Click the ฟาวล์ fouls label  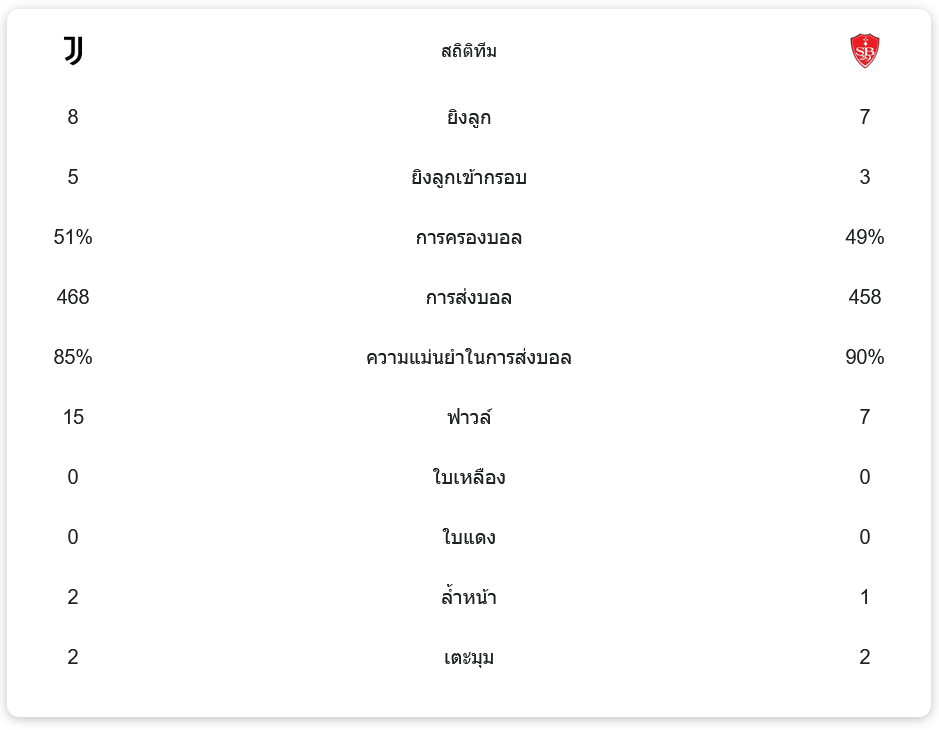click(469, 418)
